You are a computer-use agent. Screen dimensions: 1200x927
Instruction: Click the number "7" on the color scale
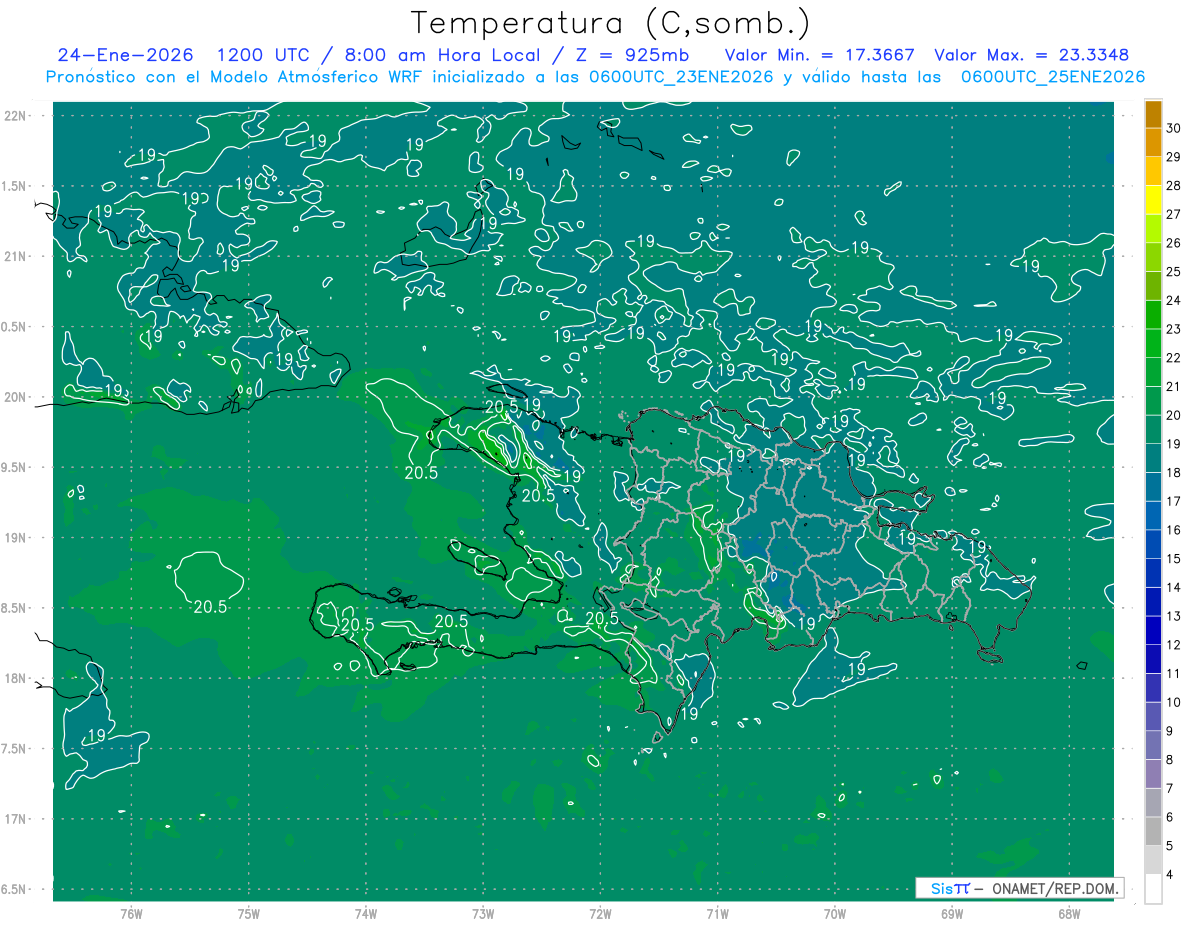pyautogui.click(x=1170, y=789)
